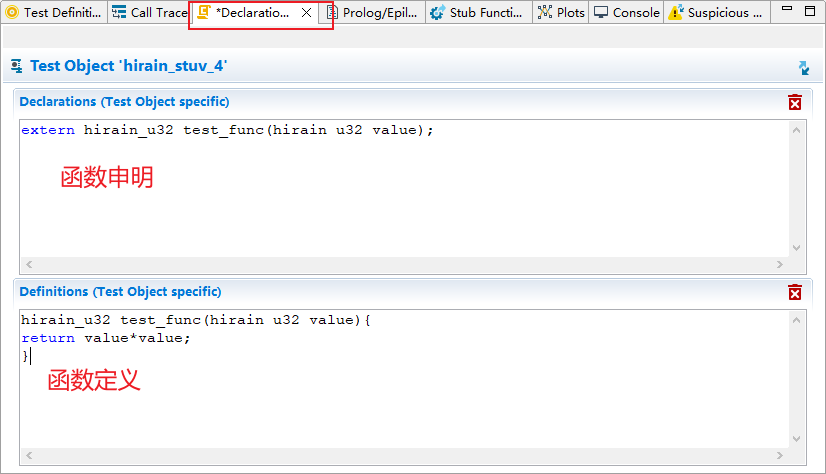Viewport: 826px width, 474px height.
Task: Click the Test Object 'hirain_stuv_4' title
Action: 129,66
